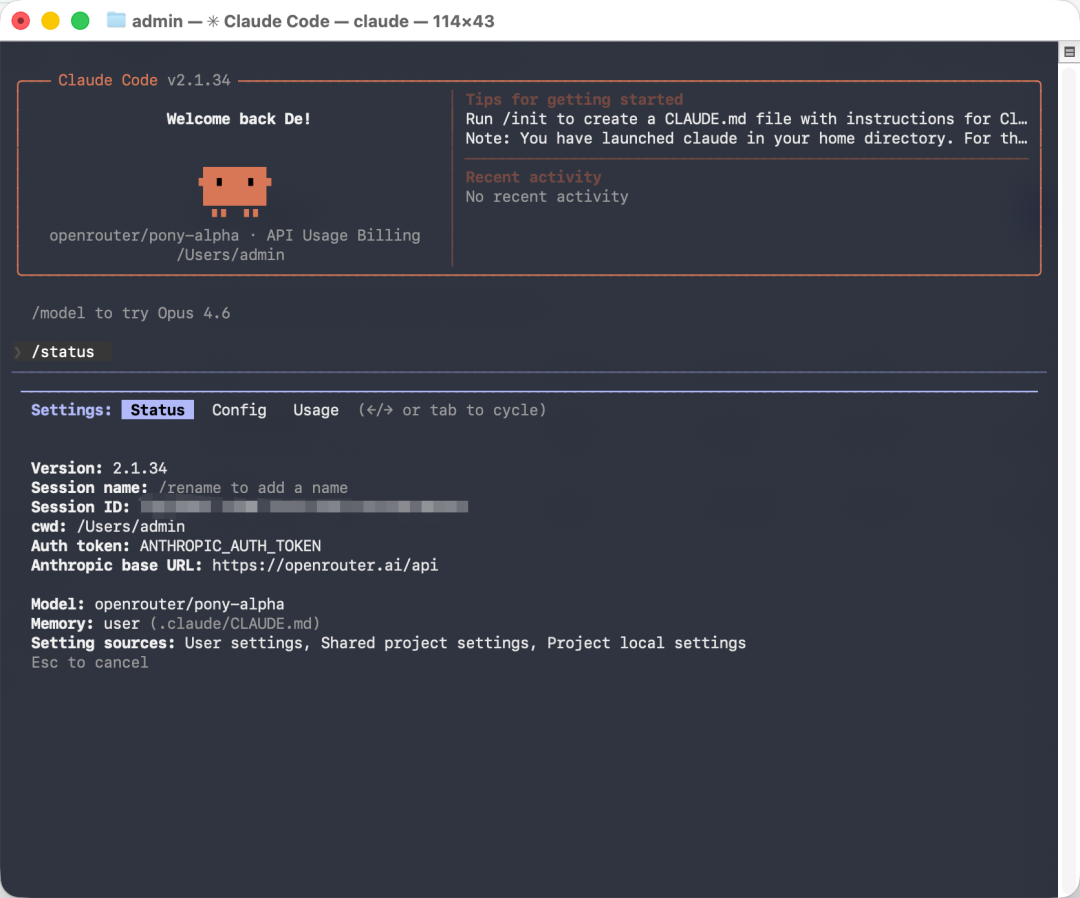Minimize the window with the yellow button
This screenshot has width=1080, height=898.
point(50,21)
